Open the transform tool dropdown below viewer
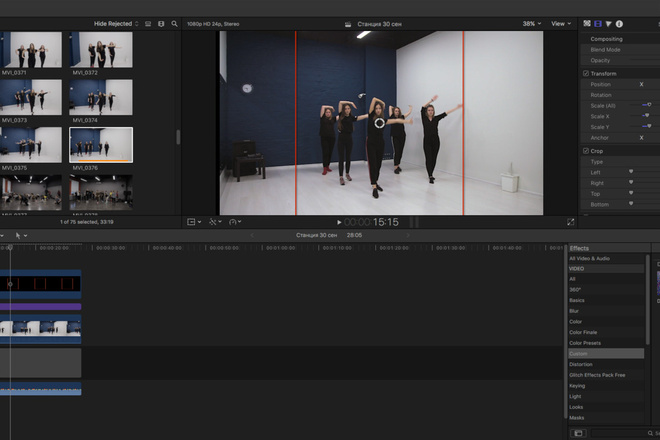 194,222
